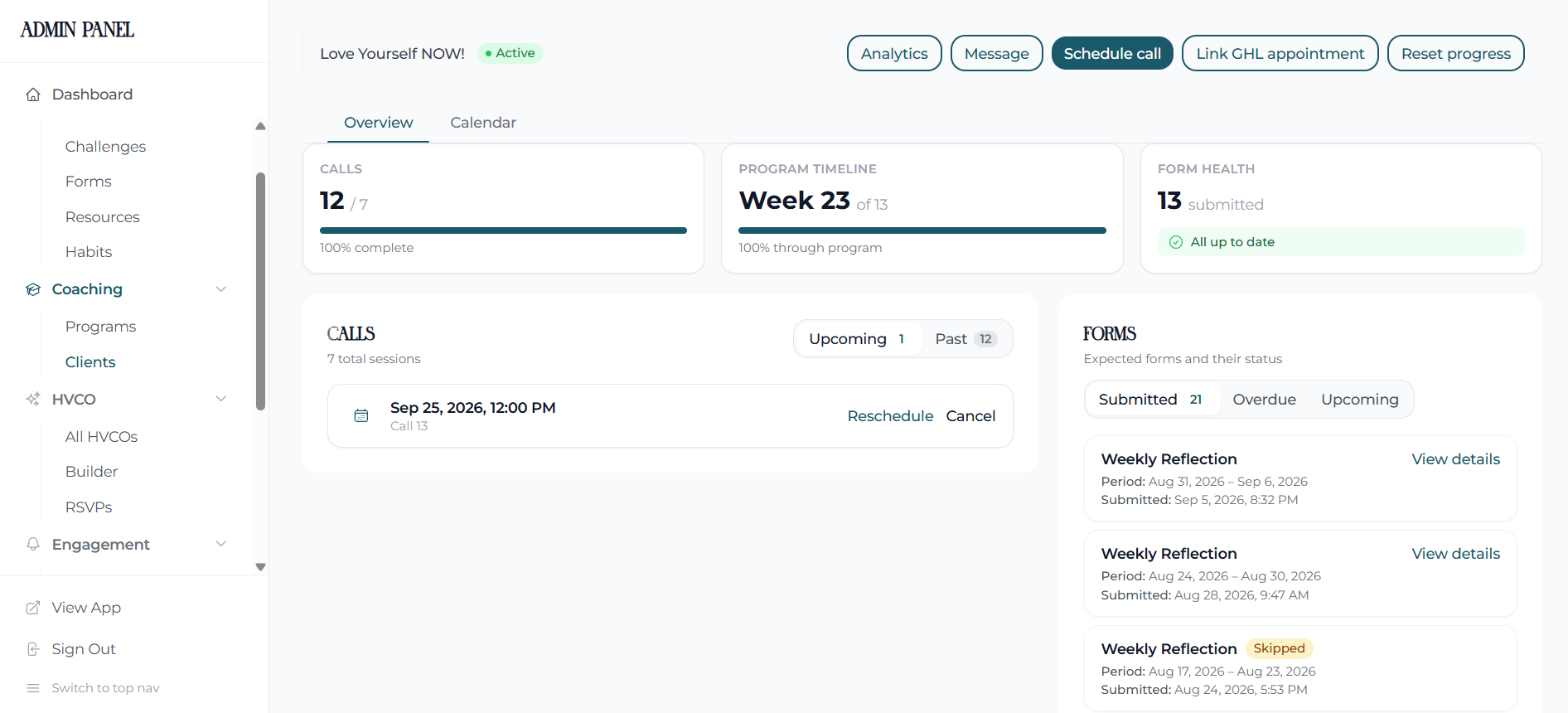Click the Calls progress bar

coord(503,230)
